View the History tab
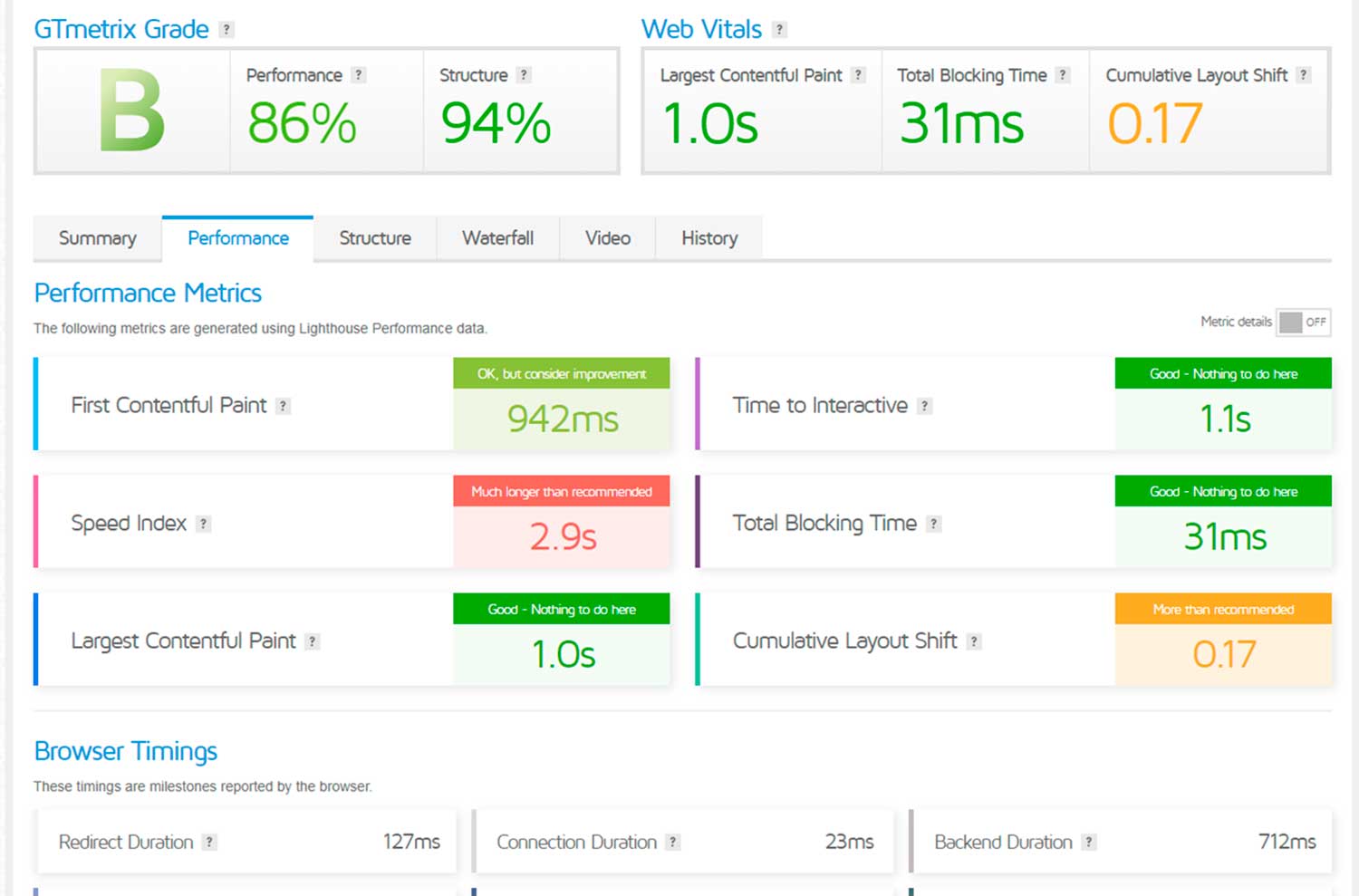1359x896 pixels. coord(709,238)
